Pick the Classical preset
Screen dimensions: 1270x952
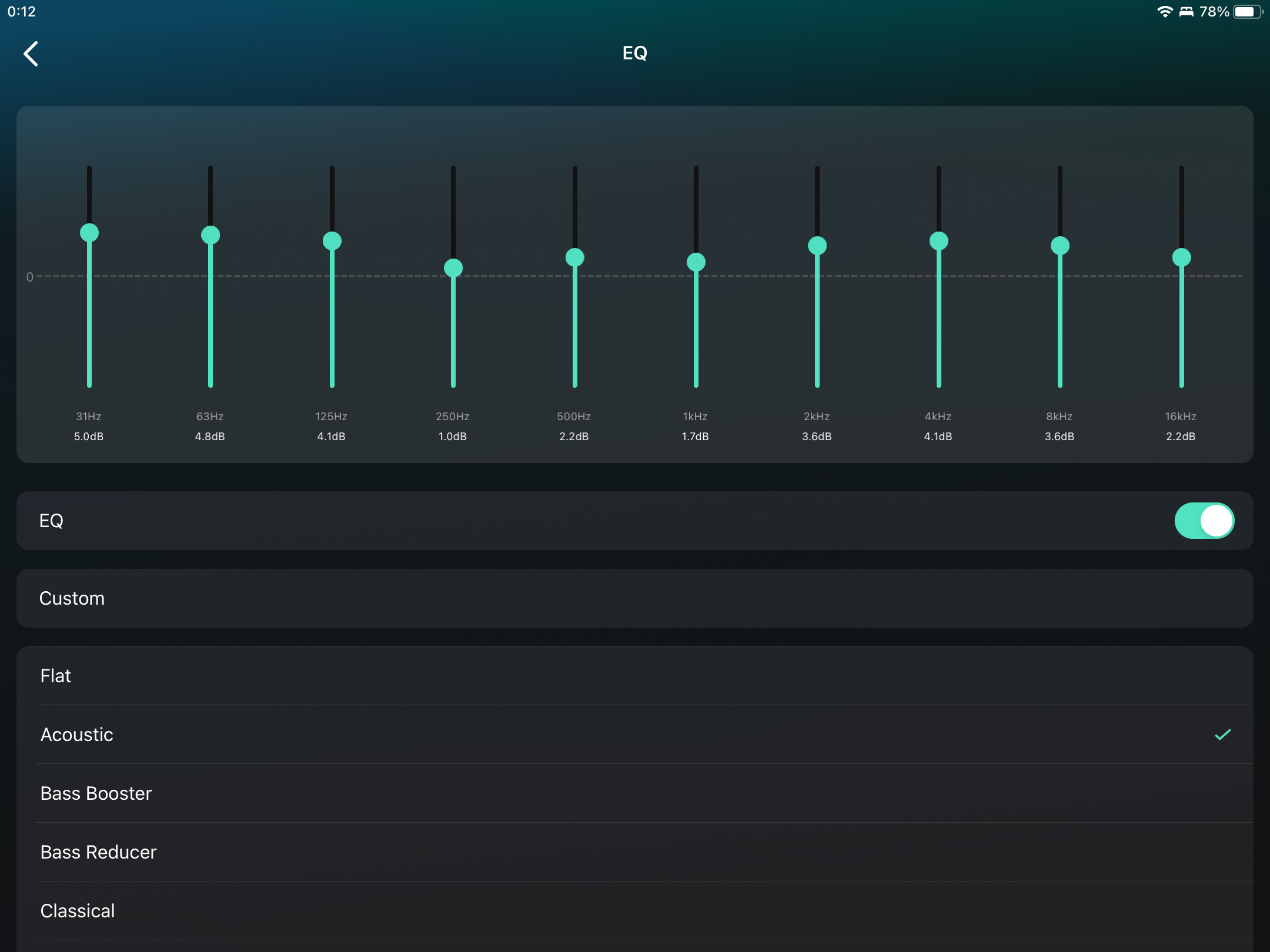pyautogui.click(x=78, y=911)
